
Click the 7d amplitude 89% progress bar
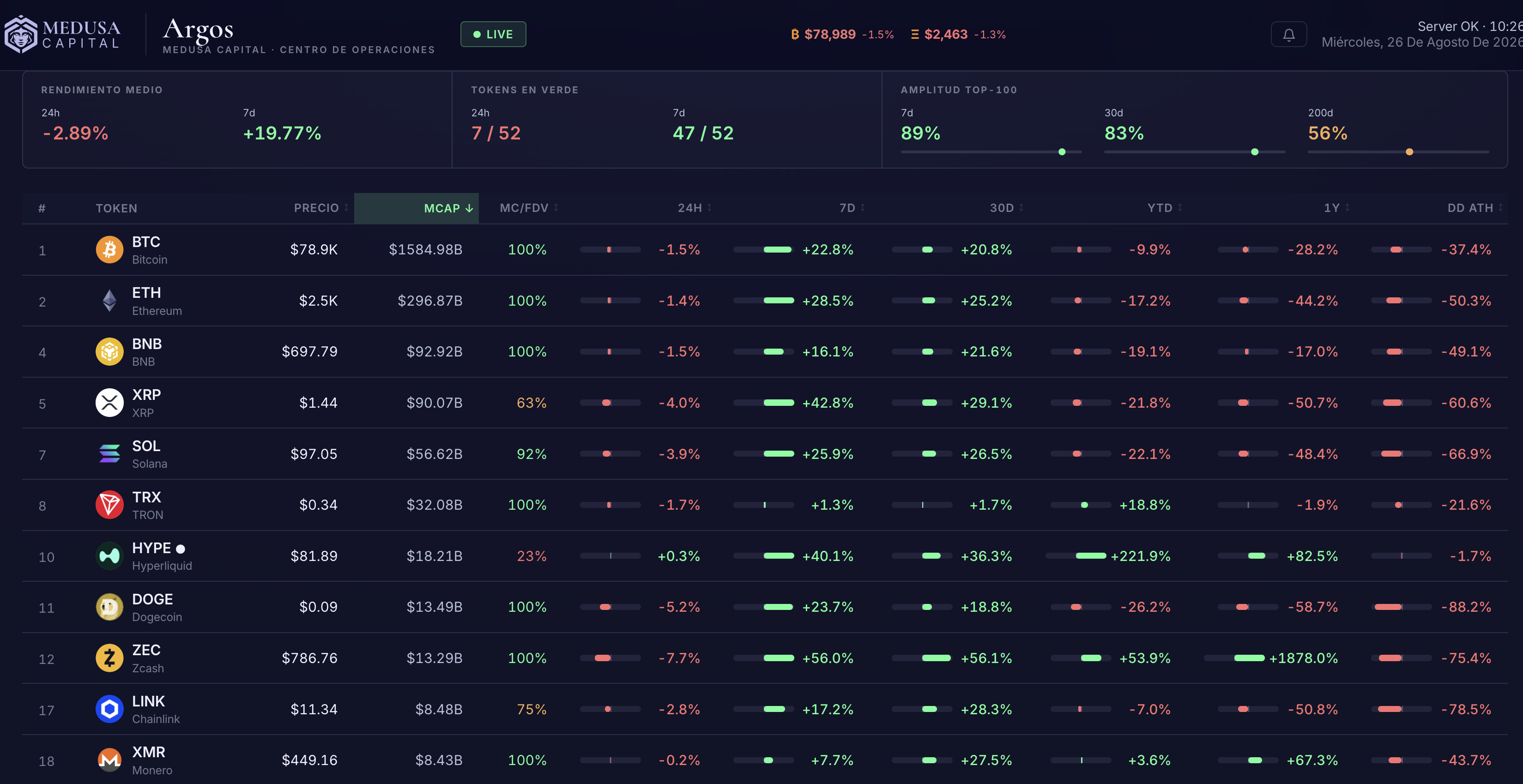tap(991, 152)
